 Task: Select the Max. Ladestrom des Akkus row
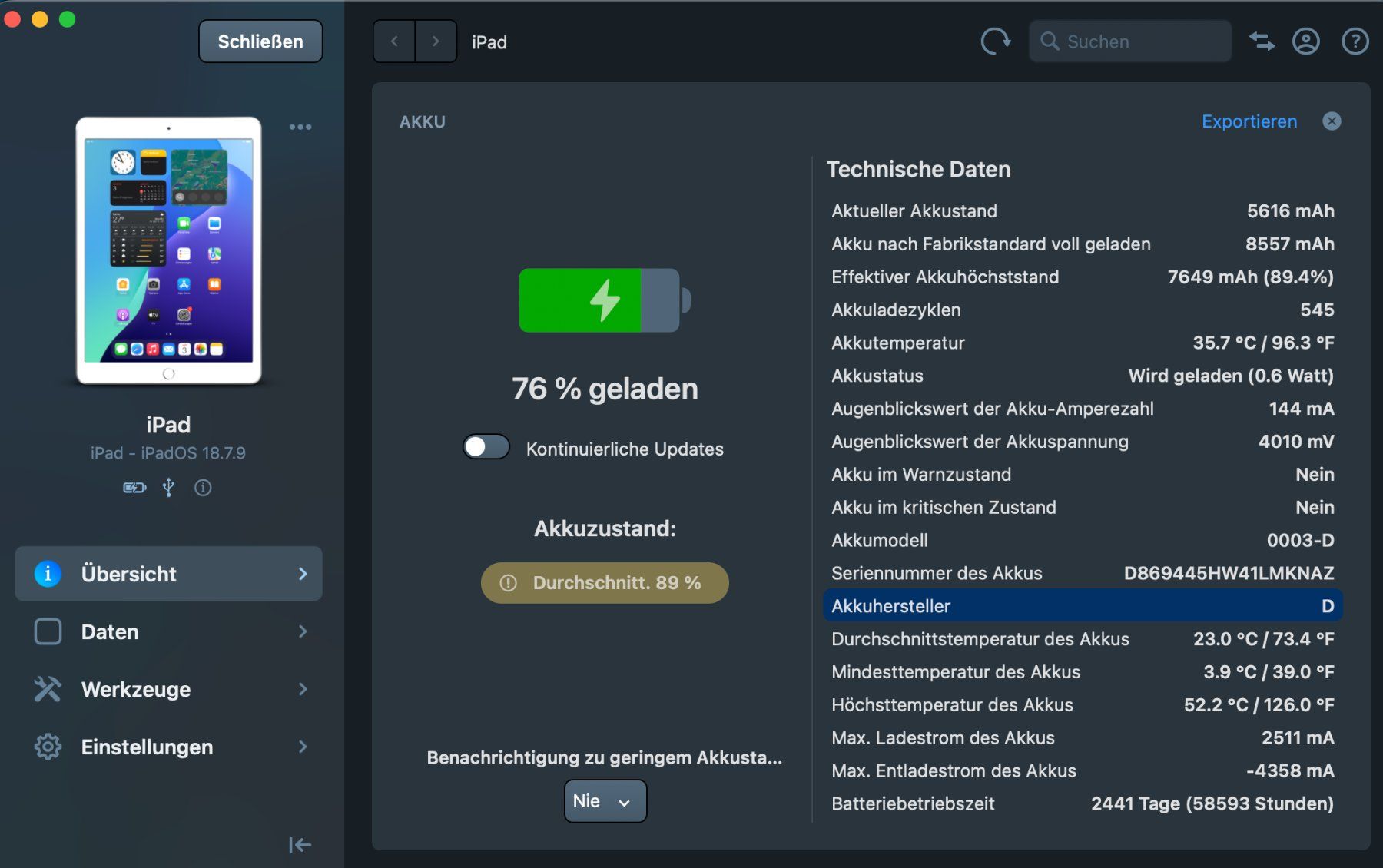[x=1083, y=737]
